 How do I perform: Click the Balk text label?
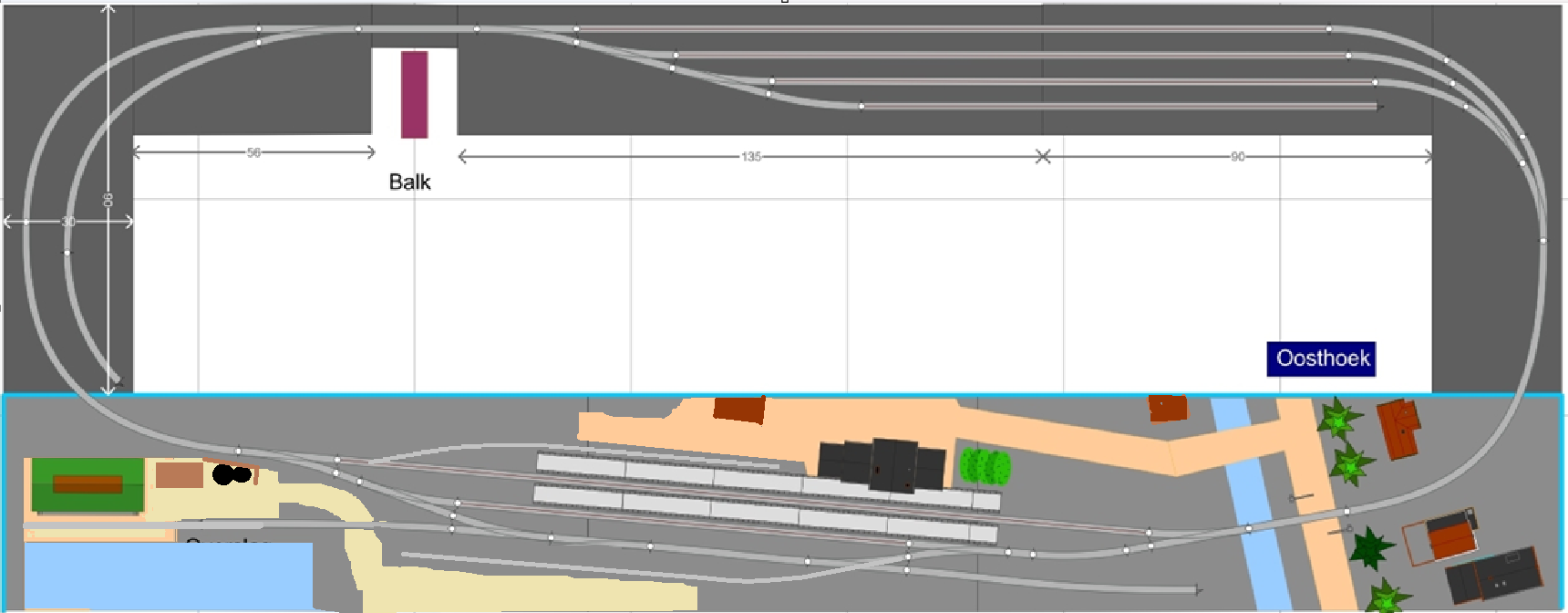coord(409,182)
